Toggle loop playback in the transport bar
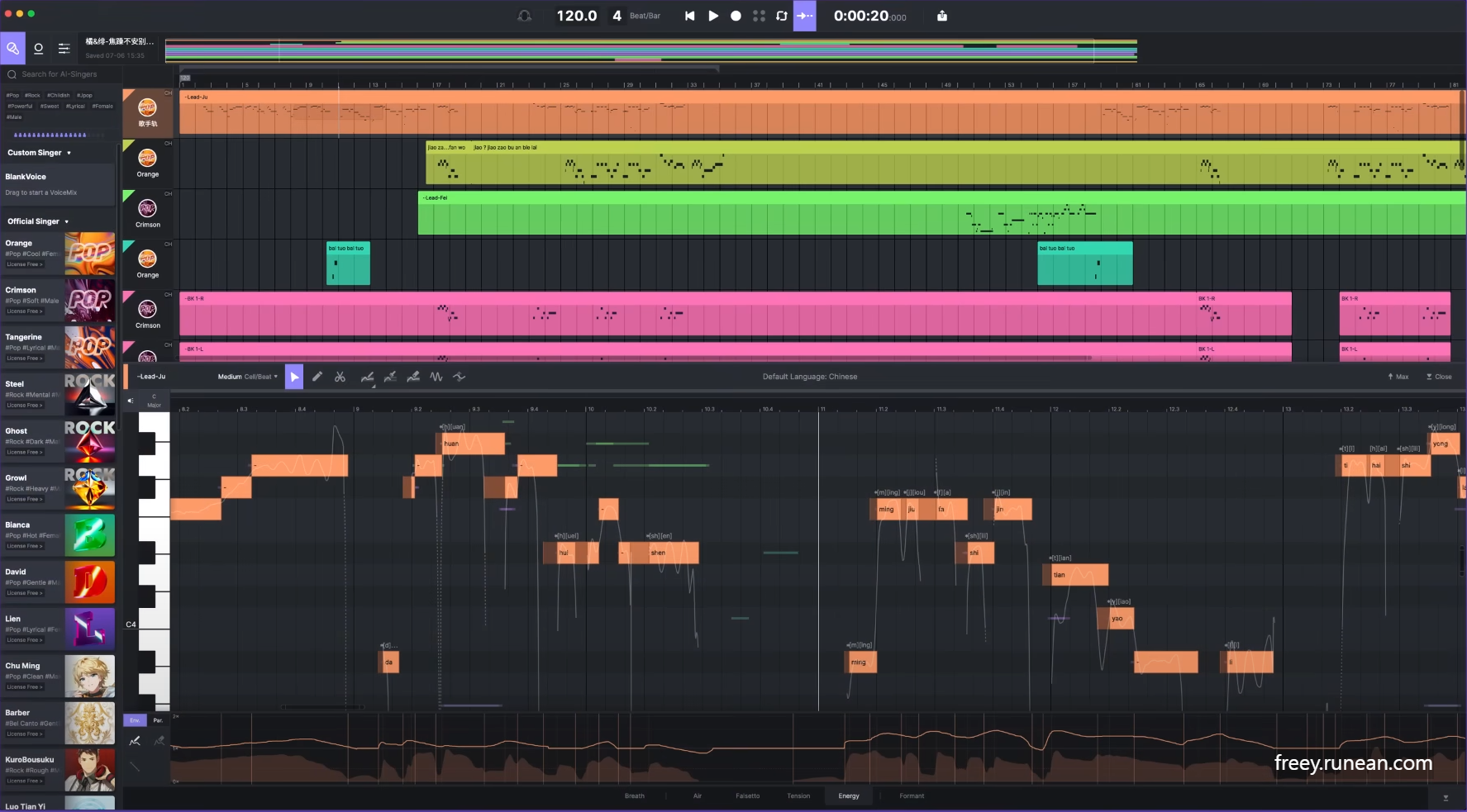Viewport: 1467px width, 812px height. coord(782,16)
